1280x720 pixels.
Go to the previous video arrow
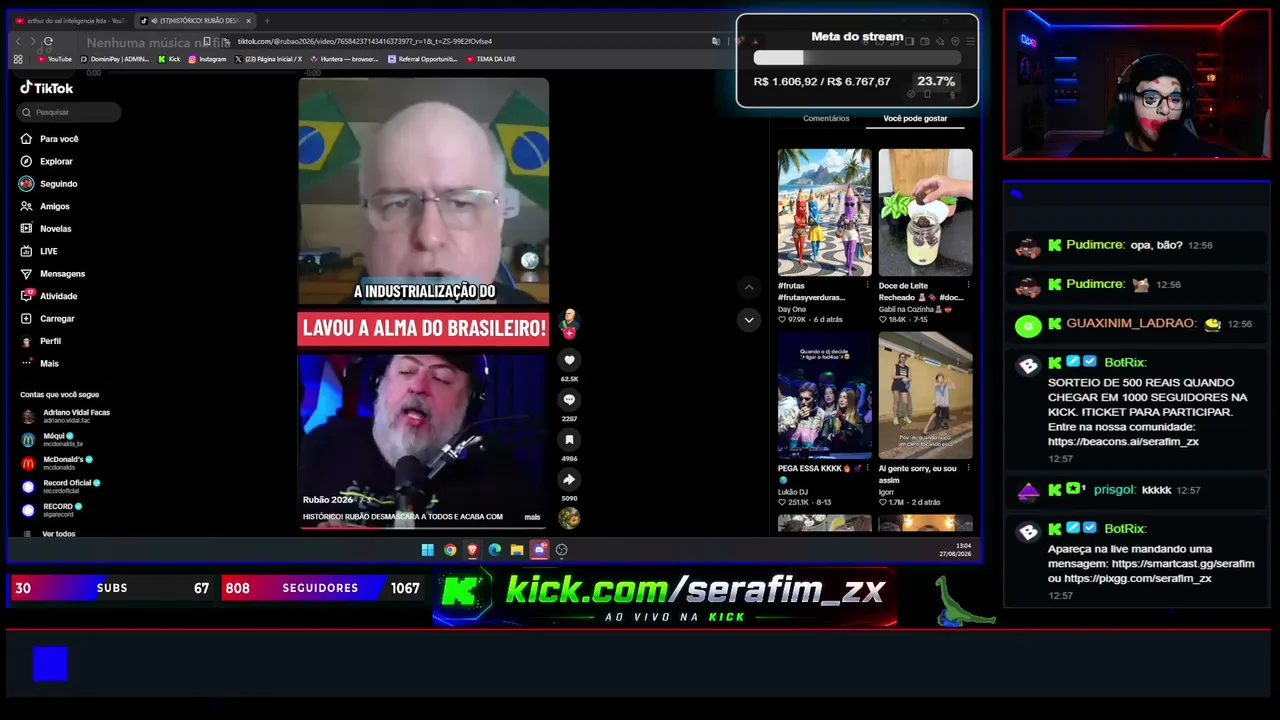(x=749, y=288)
